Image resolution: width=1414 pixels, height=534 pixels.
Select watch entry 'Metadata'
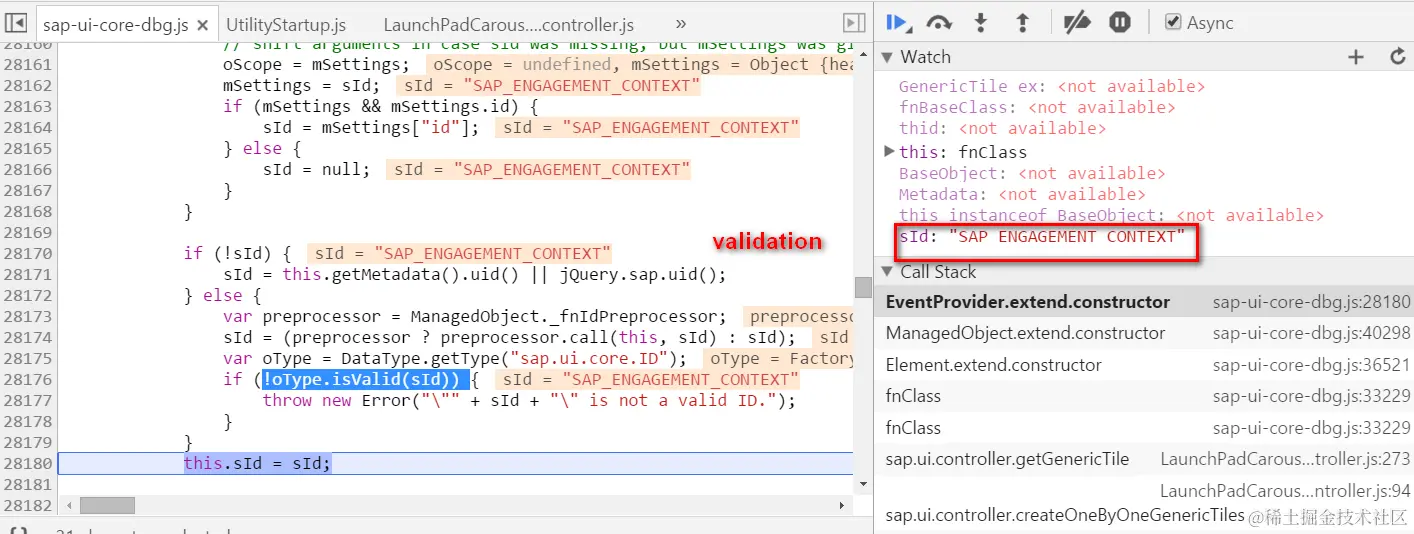tap(1022, 194)
